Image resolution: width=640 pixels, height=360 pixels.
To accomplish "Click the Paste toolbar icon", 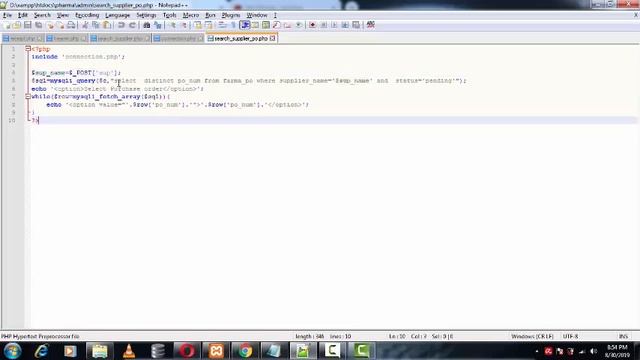I will pyautogui.click(x=107, y=25).
